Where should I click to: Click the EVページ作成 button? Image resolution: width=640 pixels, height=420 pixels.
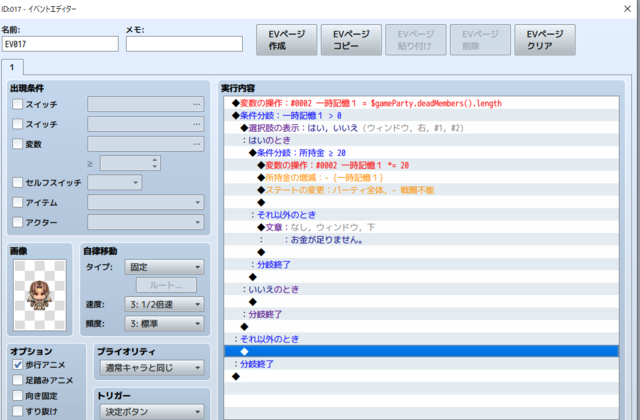tap(287, 40)
